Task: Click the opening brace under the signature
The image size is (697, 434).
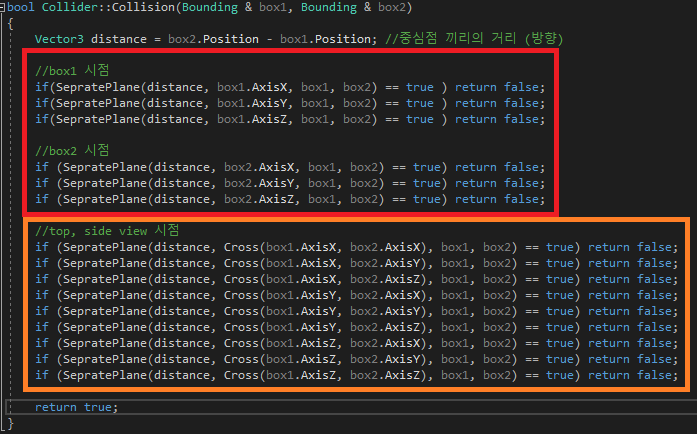Action: point(11,23)
